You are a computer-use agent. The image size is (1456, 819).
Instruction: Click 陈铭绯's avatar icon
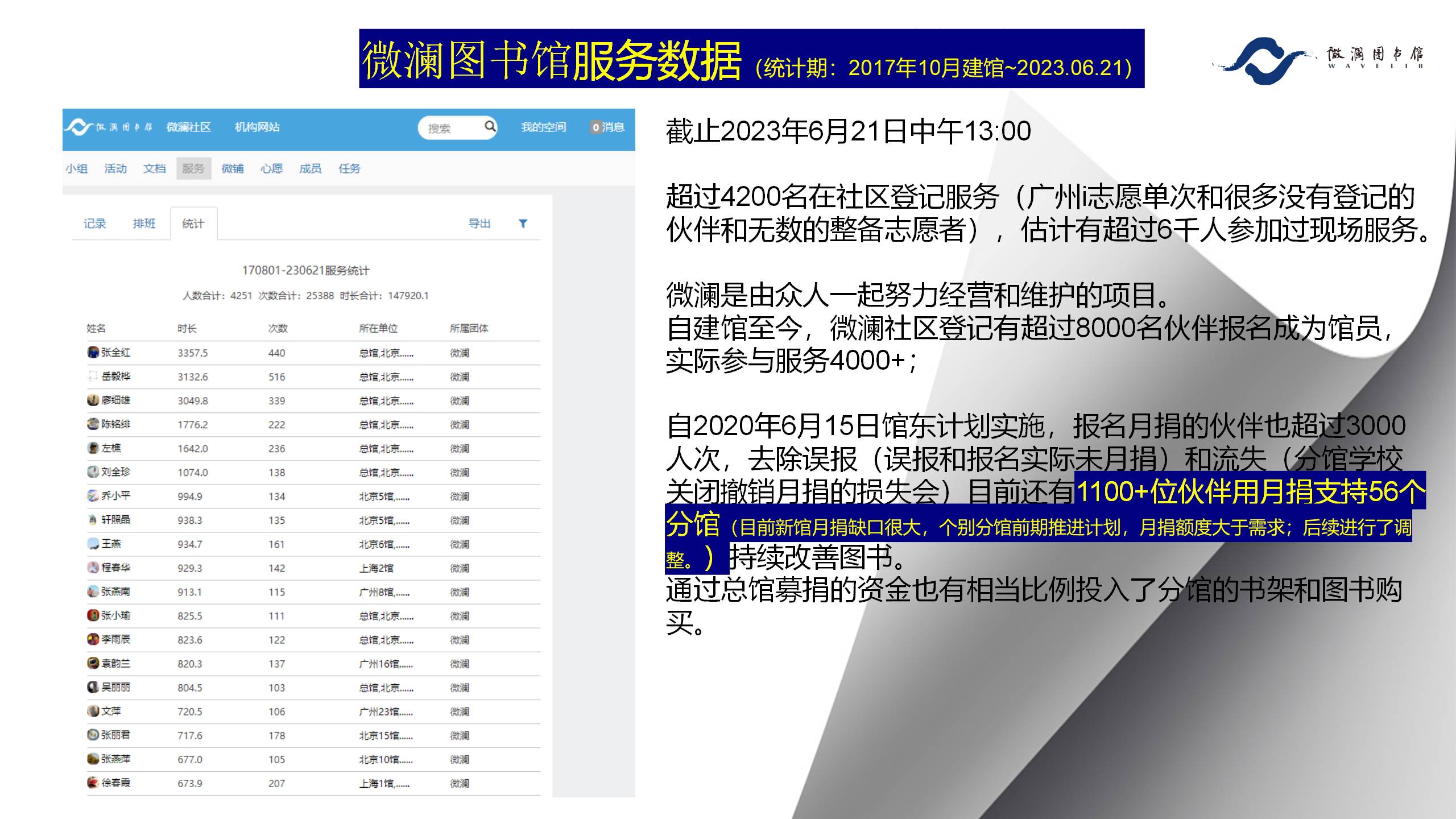[x=93, y=424]
